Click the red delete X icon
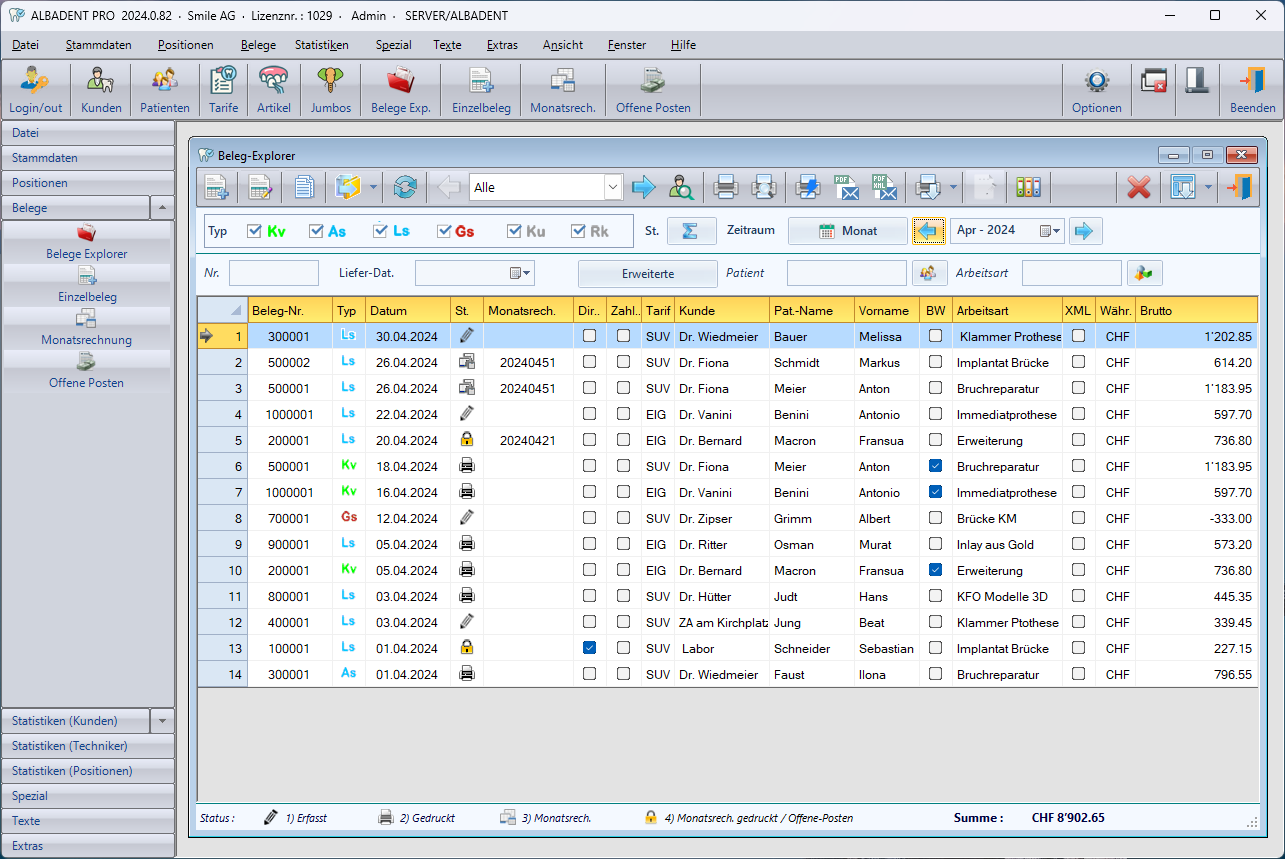The width and height of the screenshot is (1285, 859). pyautogui.click(x=1138, y=187)
